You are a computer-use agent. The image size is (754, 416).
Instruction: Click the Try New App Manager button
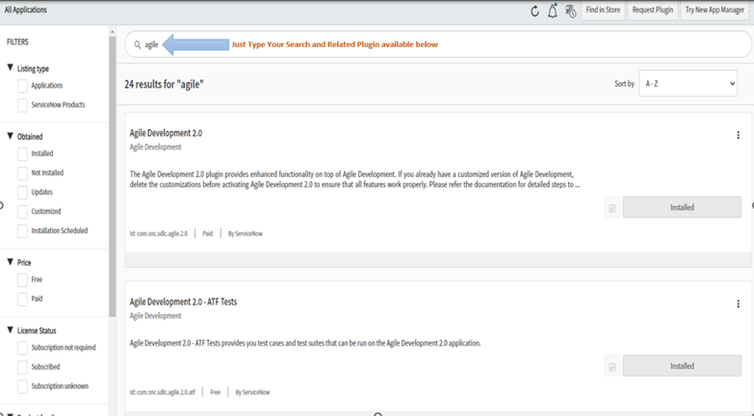715,10
